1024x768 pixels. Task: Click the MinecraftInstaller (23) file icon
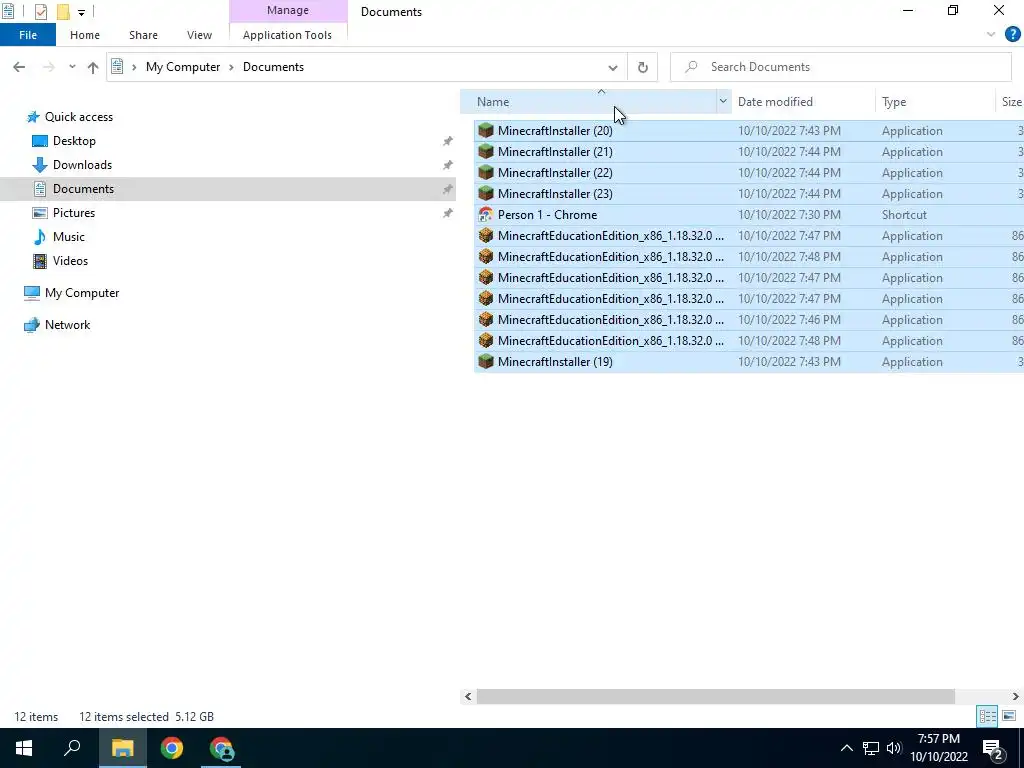click(x=485, y=193)
